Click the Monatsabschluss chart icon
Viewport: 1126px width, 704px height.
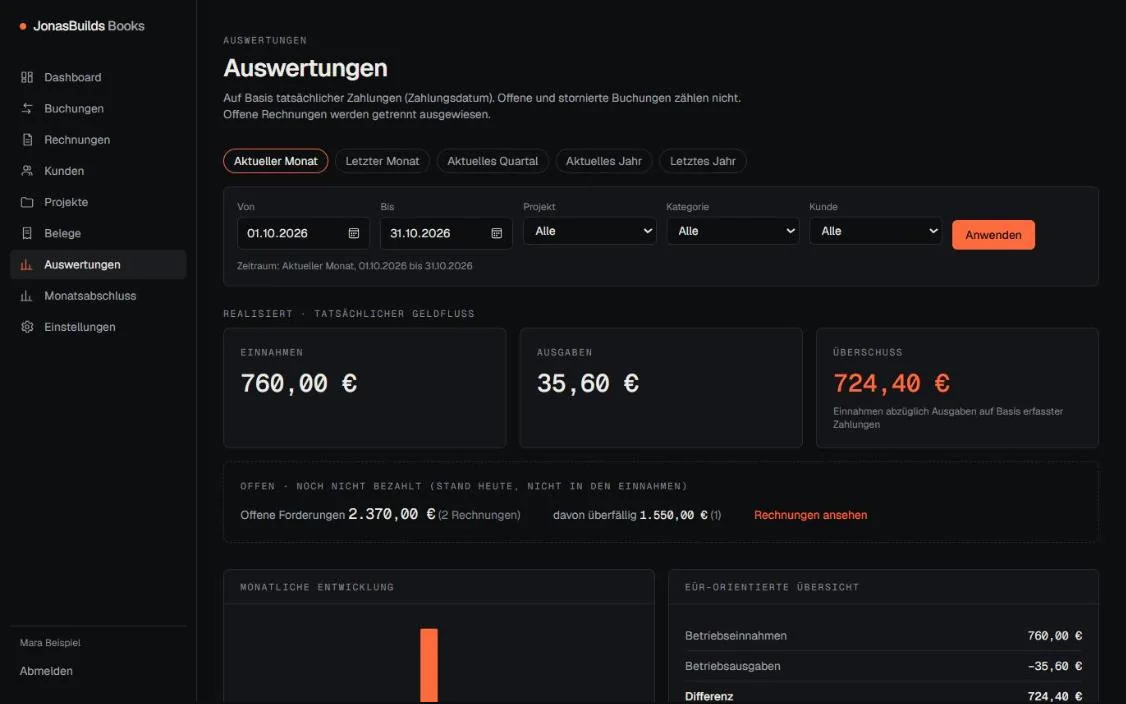(x=27, y=296)
